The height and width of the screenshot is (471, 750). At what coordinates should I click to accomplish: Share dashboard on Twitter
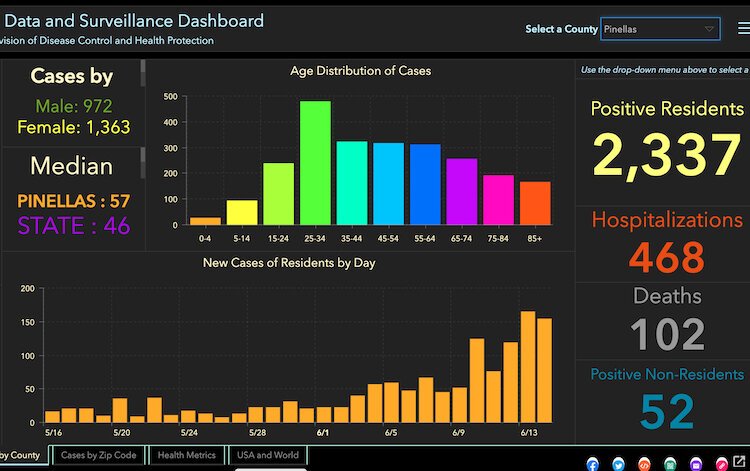point(618,464)
